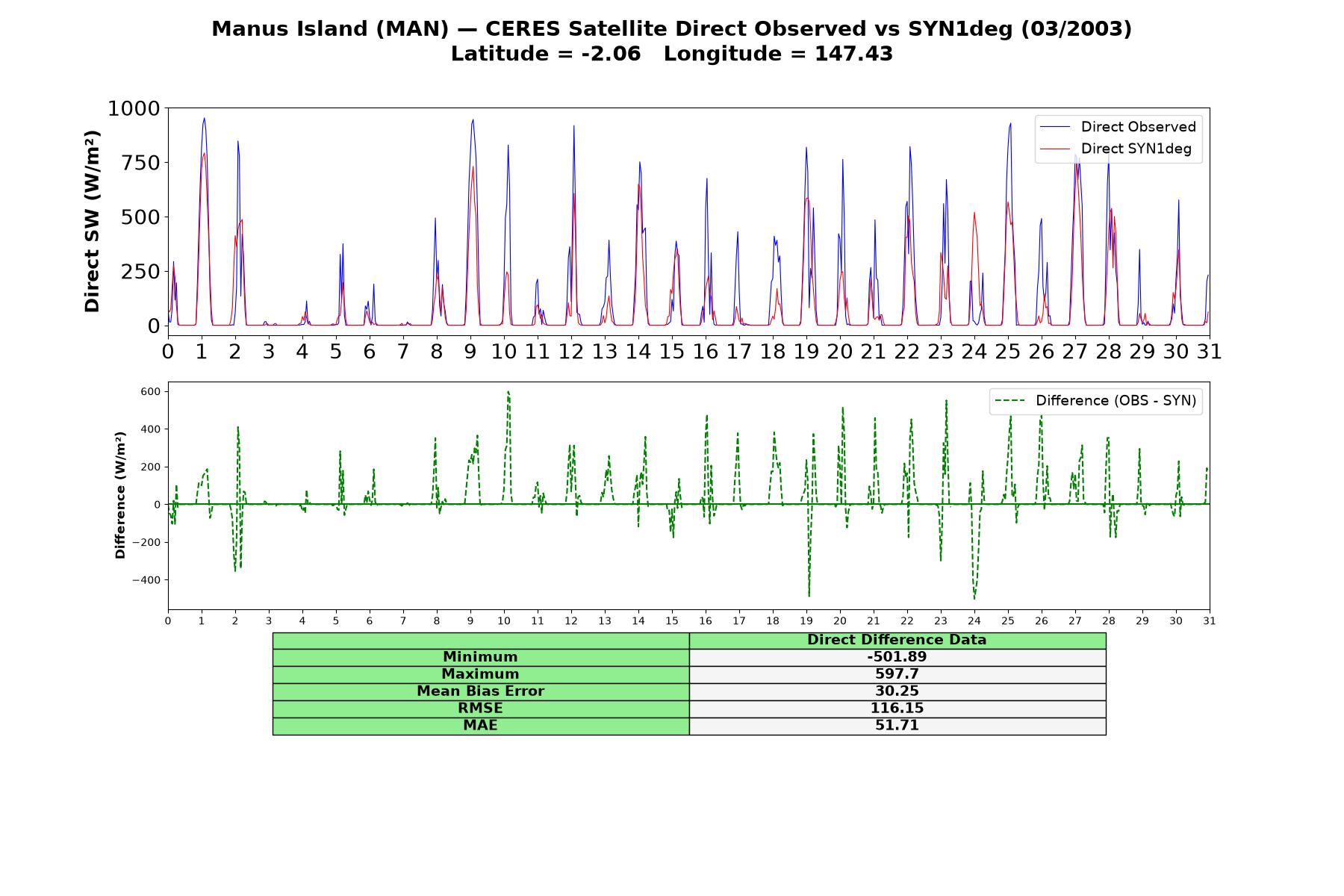
Task: Click the Manus Island chart title
Action: [x=672, y=29]
